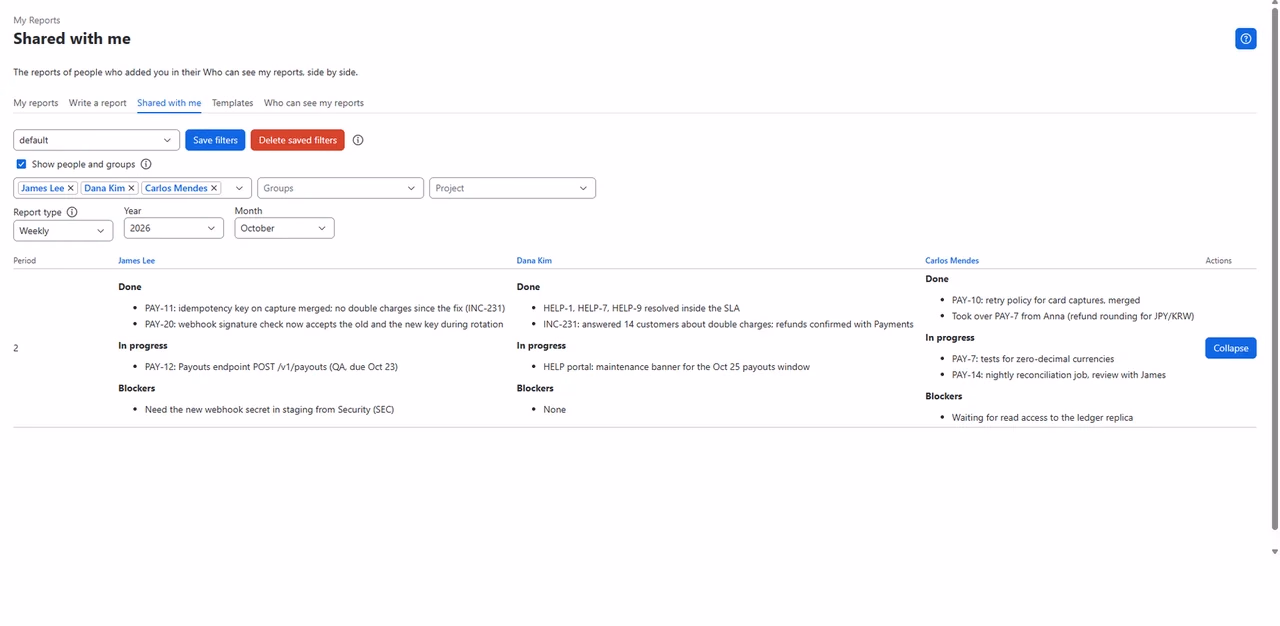The image size is (1280, 626).
Task: Open the Month October dropdown
Action: (284, 228)
